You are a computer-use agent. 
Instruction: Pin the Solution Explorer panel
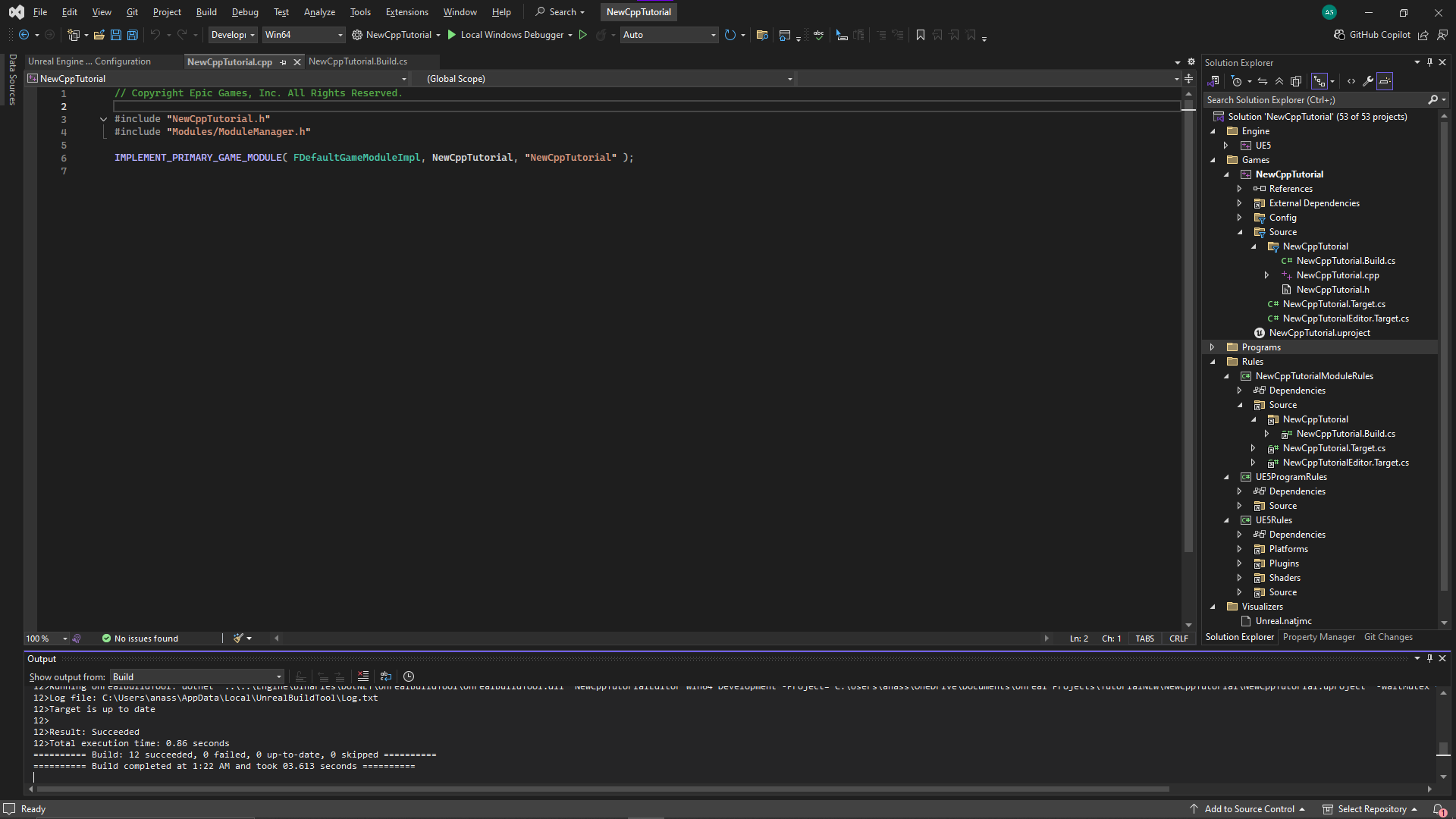(x=1429, y=62)
